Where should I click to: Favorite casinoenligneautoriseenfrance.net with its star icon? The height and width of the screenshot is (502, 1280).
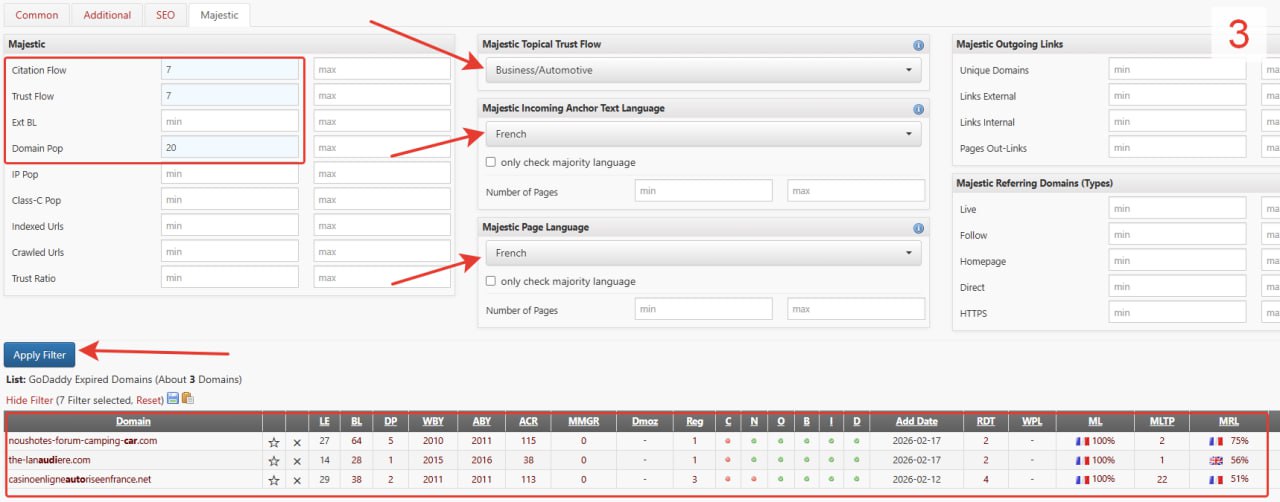pyautogui.click(x=273, y=480)
